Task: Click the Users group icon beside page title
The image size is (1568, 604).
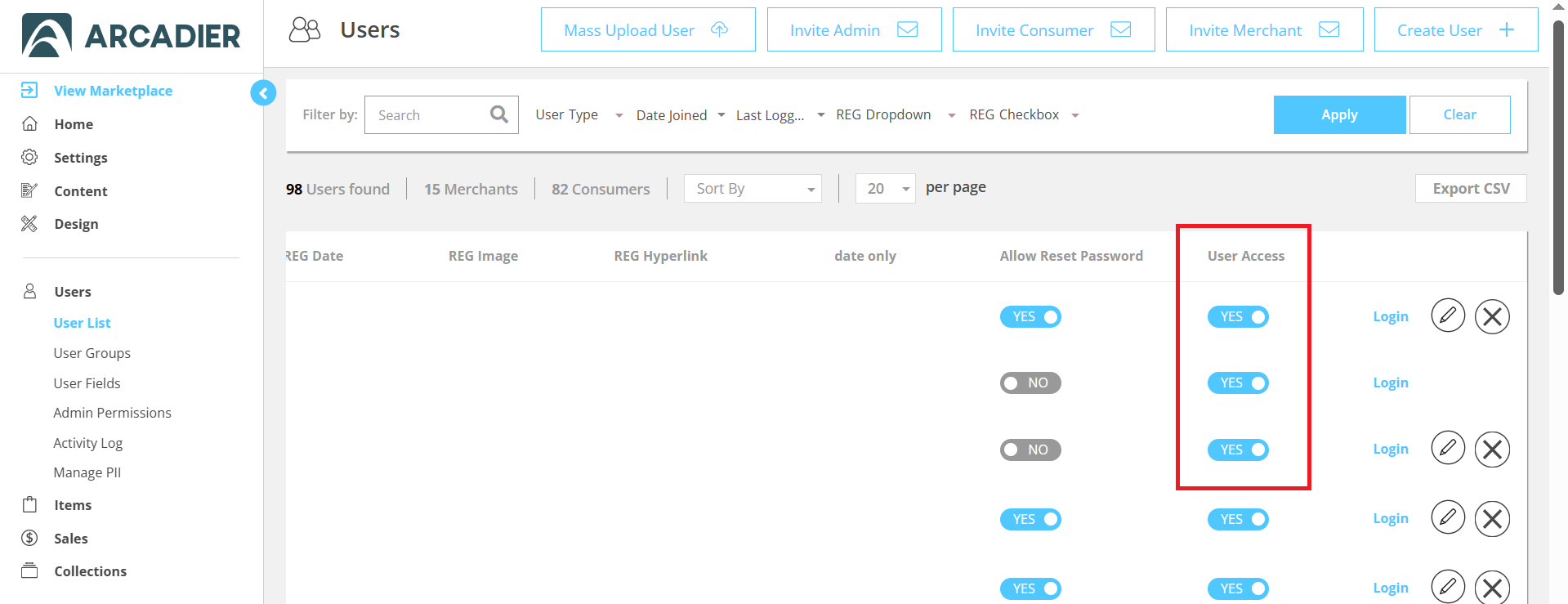Action: pos(305,29)
